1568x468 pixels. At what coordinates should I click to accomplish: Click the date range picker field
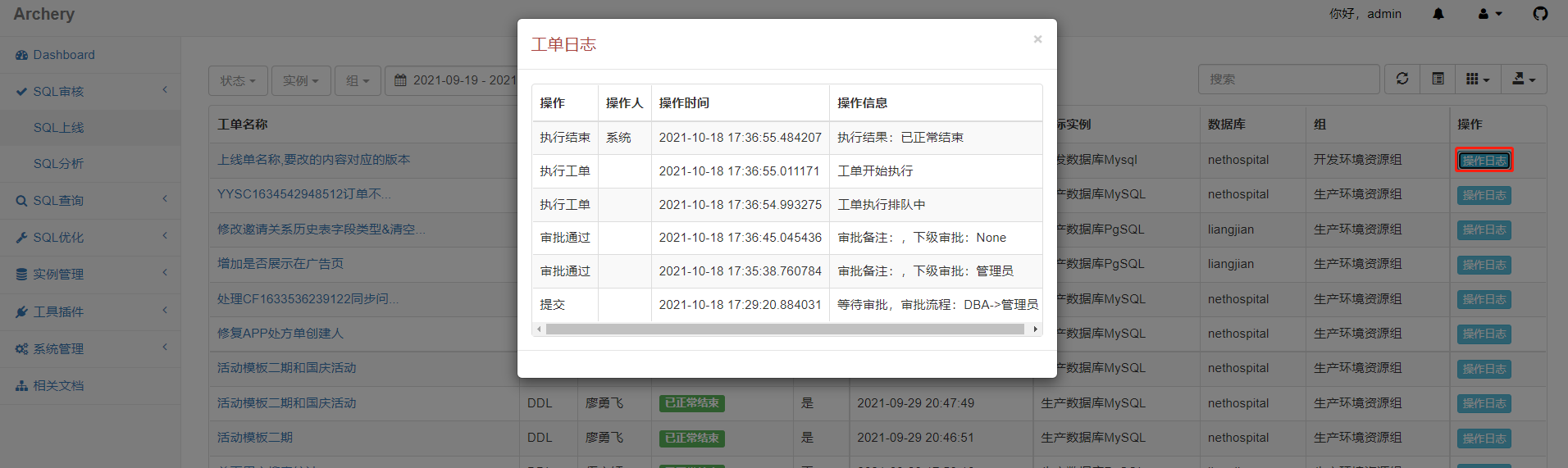455,80
